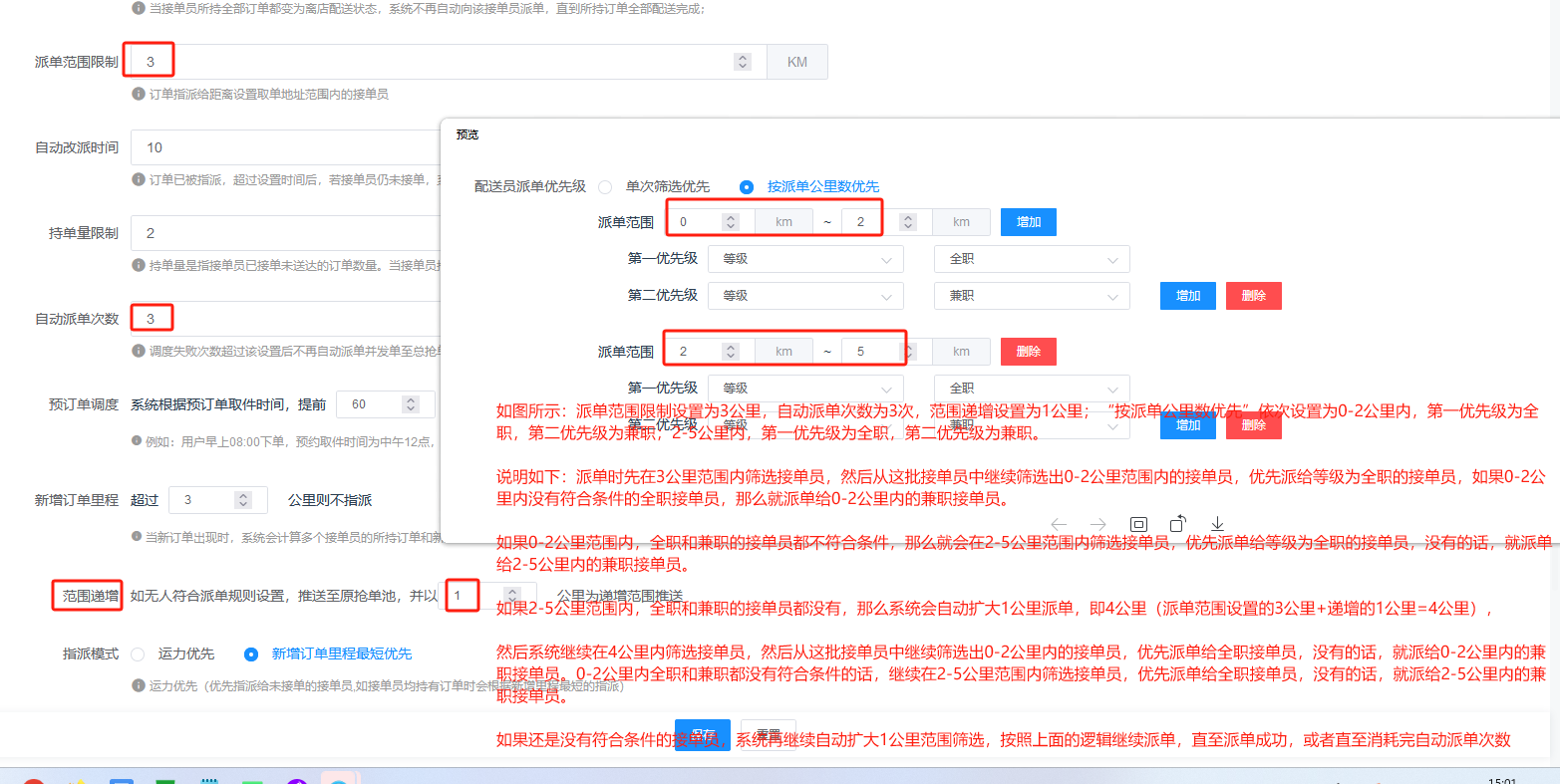Viewport: 1560px width, 784px height.
Task: Choose 新增订单里程最短优先 radio button
Action: click(x=251, y=654)
